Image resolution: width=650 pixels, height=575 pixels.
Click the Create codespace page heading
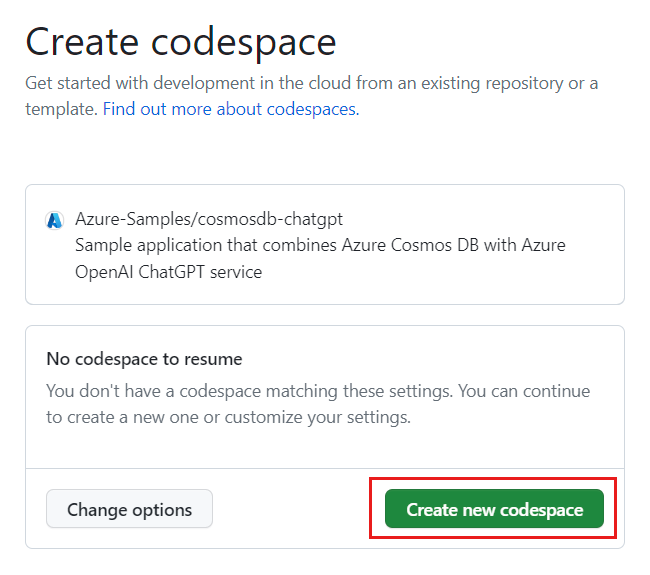tap(181, 43)
